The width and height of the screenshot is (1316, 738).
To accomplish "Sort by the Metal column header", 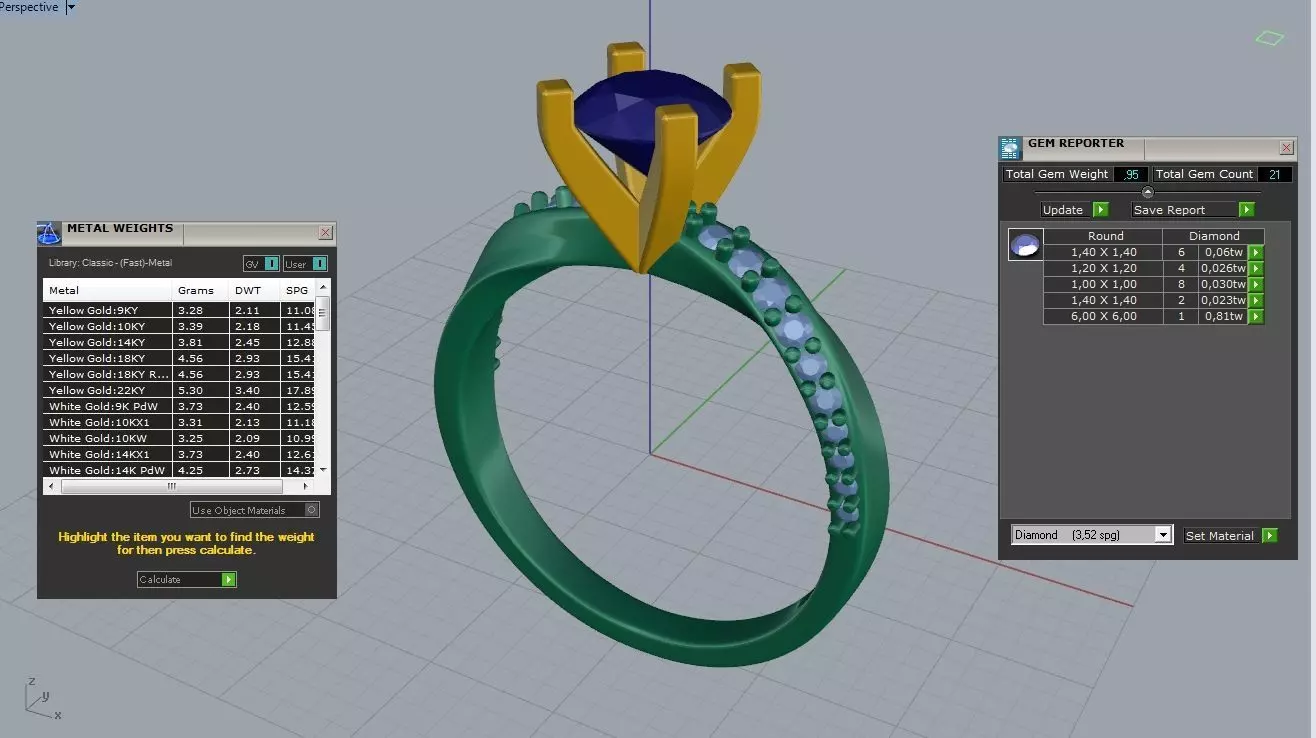I will pyautogui.click(x=107, y=291).
